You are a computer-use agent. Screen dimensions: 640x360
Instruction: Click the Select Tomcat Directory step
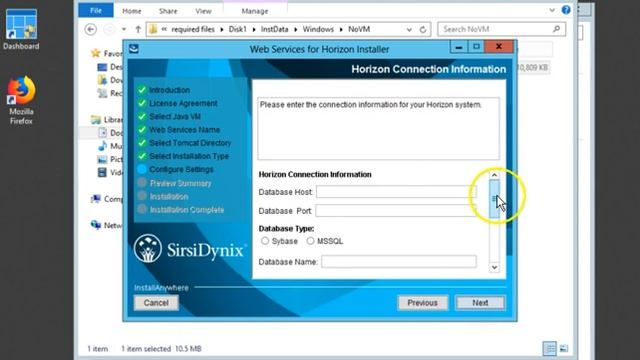click(x=190, y=143)
